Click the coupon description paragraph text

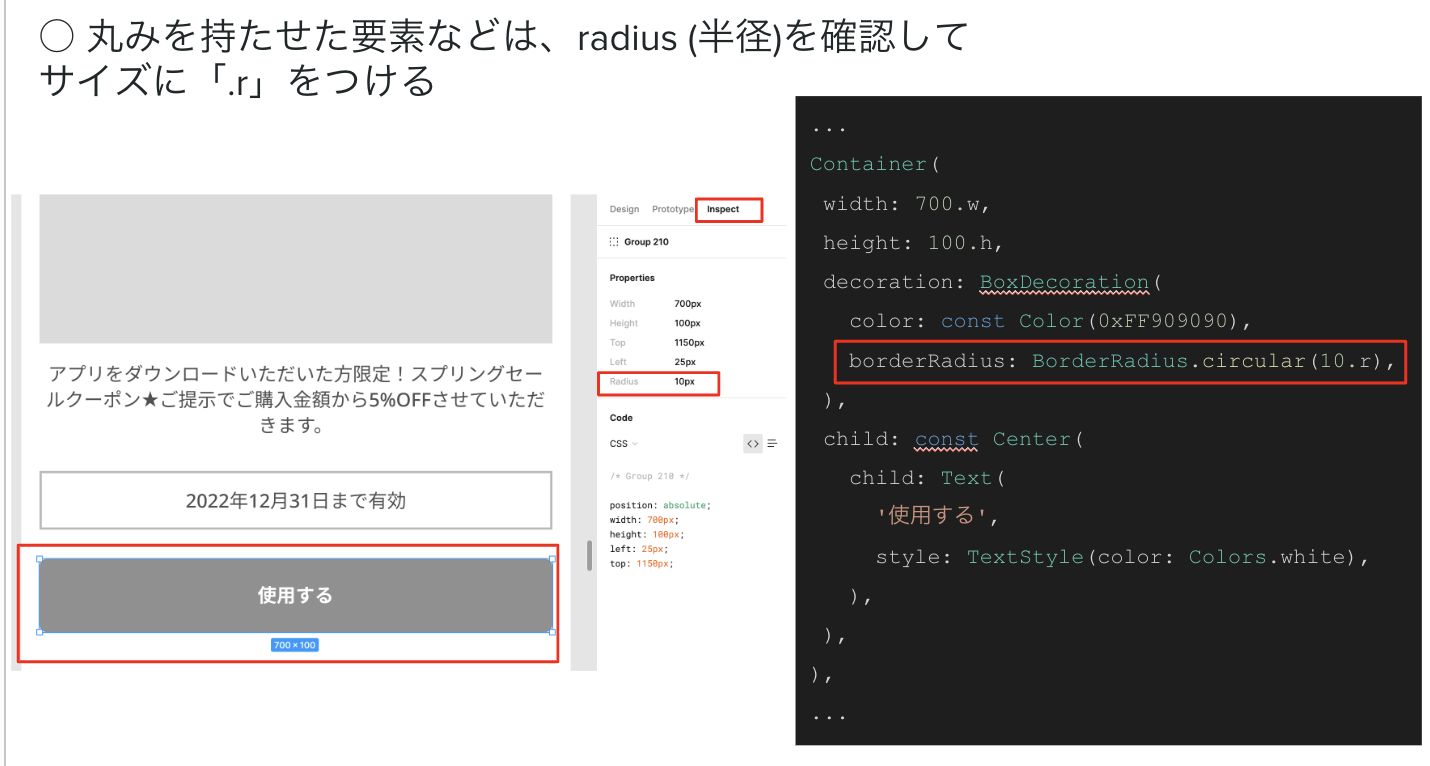point(295,400)
